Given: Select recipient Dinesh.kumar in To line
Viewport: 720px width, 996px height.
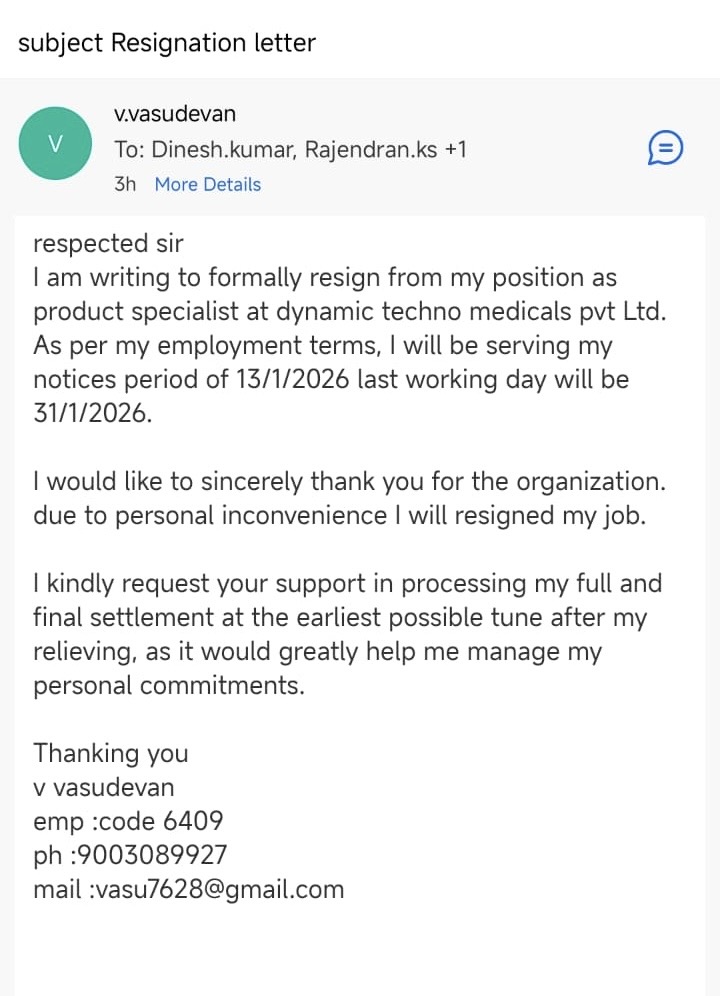Looking at the screenshot, I should click(223, 150).
